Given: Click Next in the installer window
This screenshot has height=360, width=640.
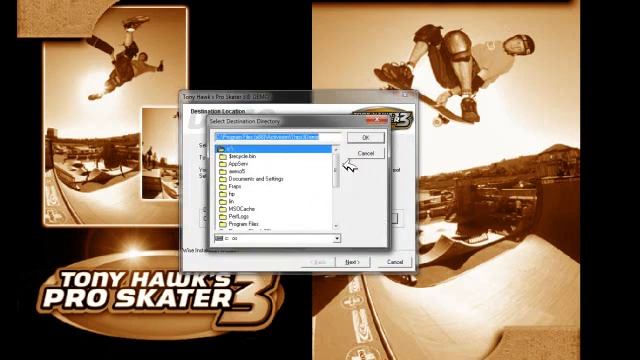Looking at the screenshot, I should [x=353, y=262].
